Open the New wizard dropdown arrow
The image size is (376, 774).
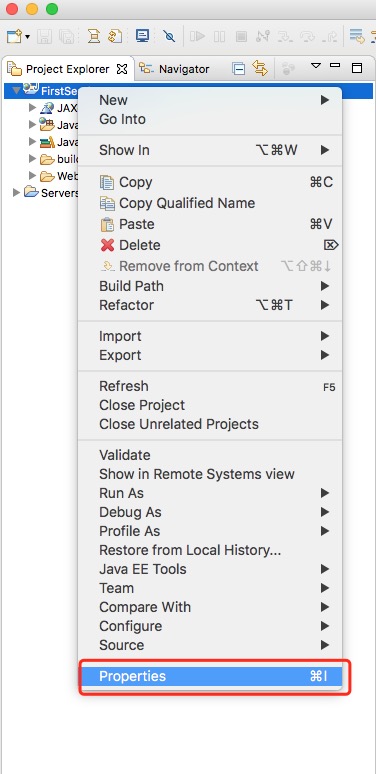point(27,37)
